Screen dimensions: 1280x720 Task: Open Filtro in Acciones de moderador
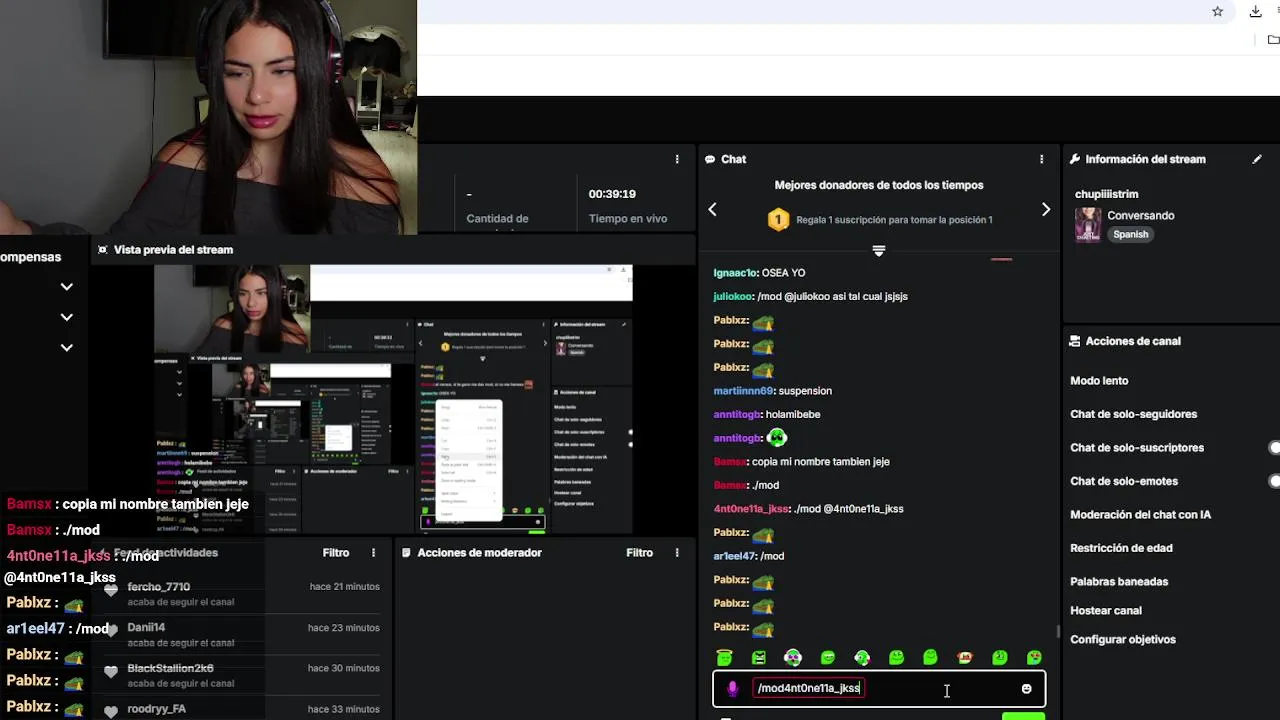640,553
